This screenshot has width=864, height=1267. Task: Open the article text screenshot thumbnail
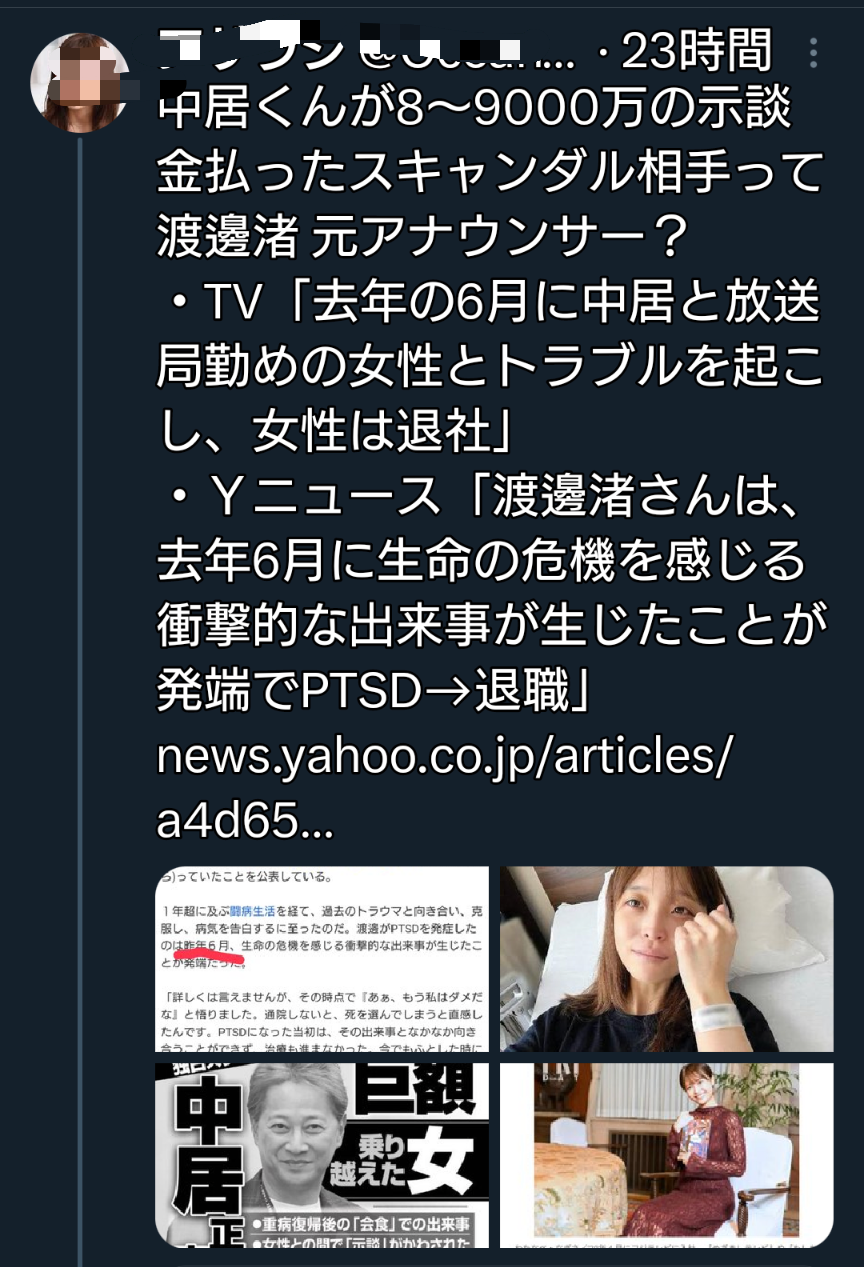pos(322,959)
